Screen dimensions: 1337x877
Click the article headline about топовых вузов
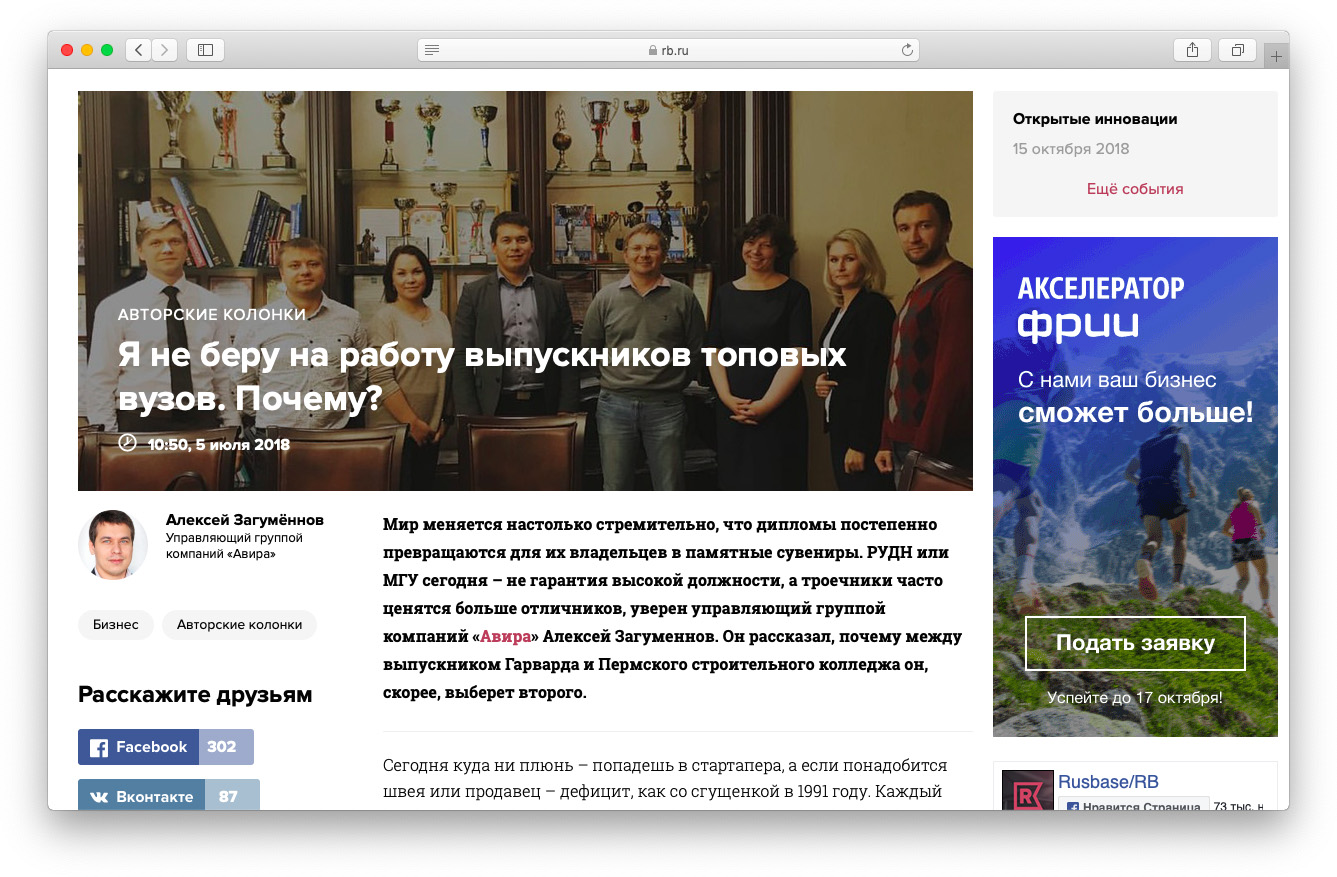(x=482, y=377)
